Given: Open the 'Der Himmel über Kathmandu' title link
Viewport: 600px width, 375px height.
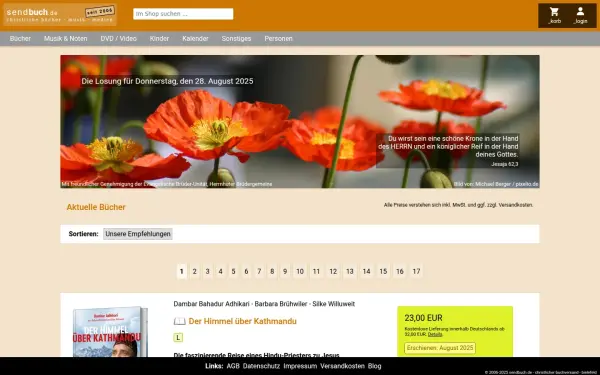Looking at the screenshot, I should (x=243, y=321).
